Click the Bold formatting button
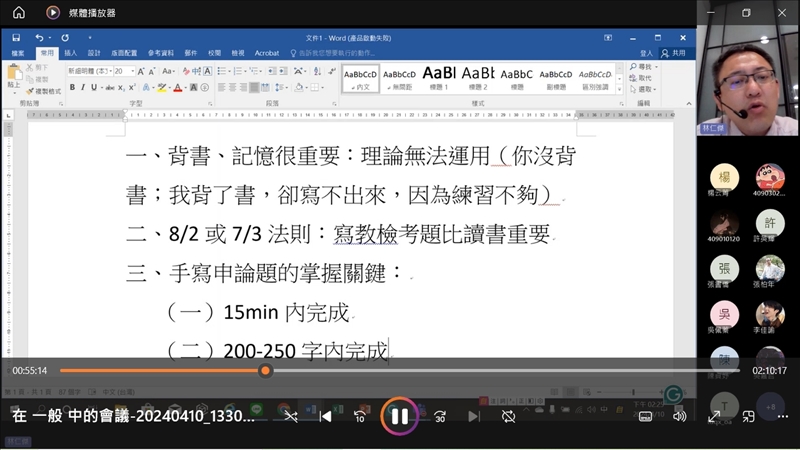Viewport: 800px width, 450px height. [73, 88]
